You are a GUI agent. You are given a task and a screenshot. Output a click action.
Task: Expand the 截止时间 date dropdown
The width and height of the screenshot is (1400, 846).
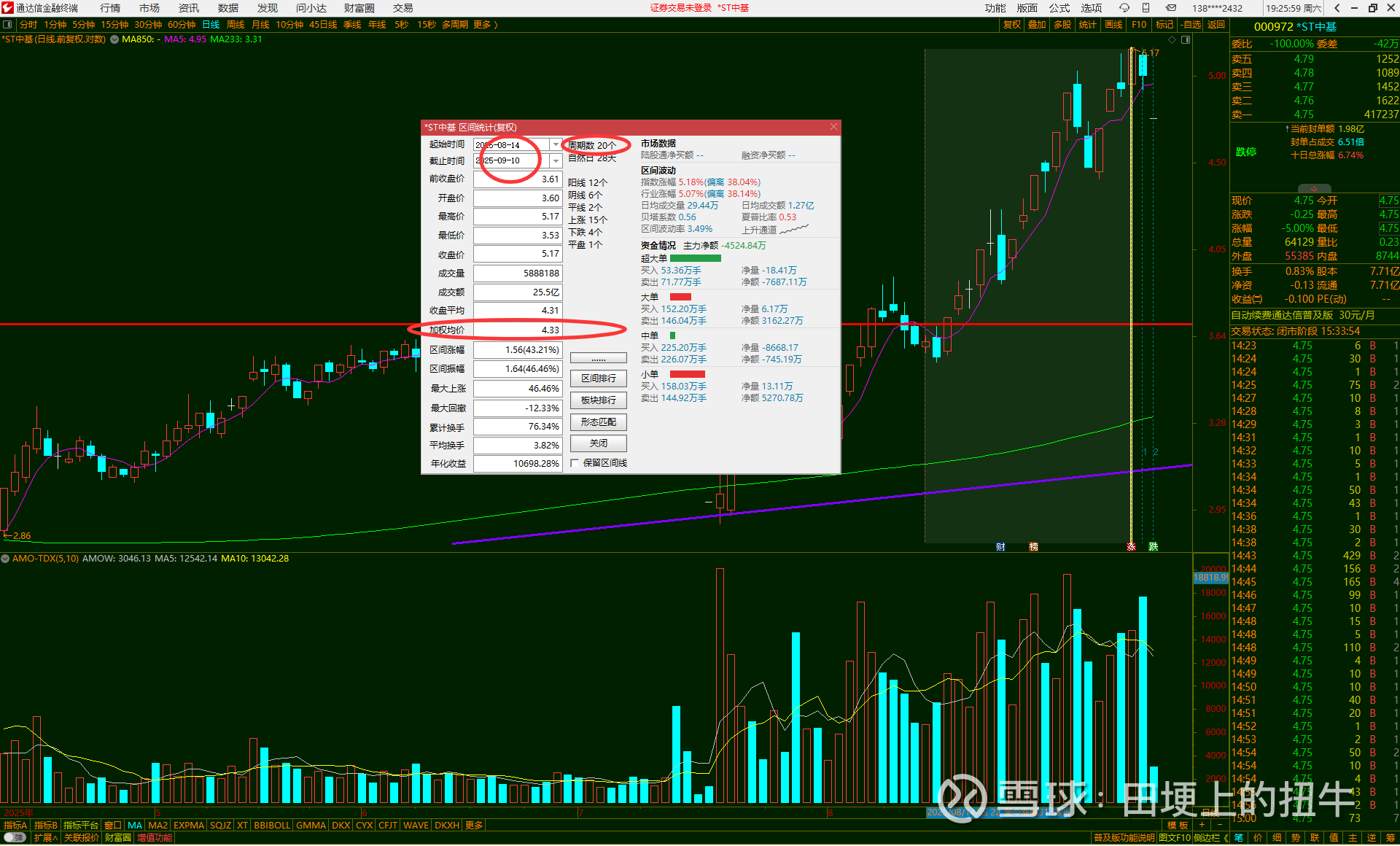556,160
